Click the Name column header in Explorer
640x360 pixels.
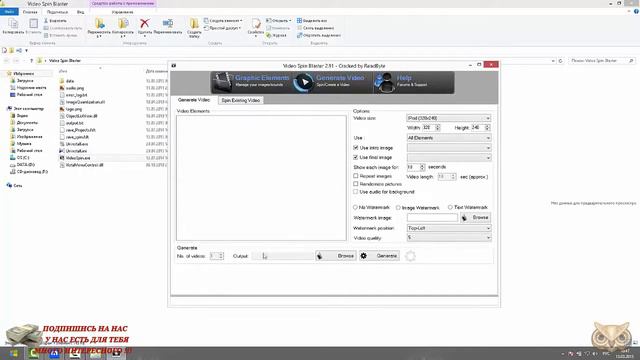pos(63,71)
